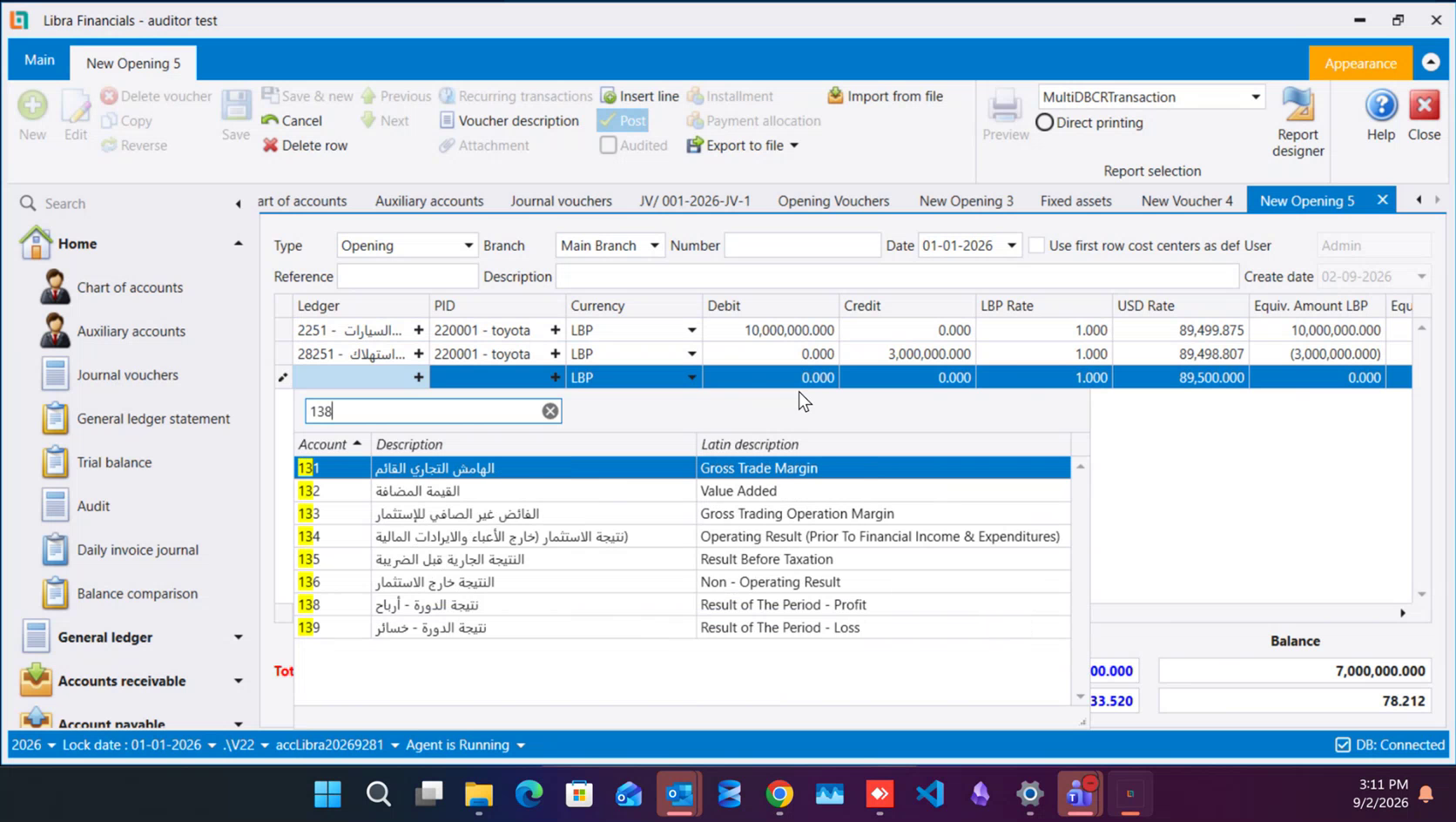Viewport: 1456px width, 822px height.
Task: Switch to the Opening Vouchers tab
Action: [833, 201]
